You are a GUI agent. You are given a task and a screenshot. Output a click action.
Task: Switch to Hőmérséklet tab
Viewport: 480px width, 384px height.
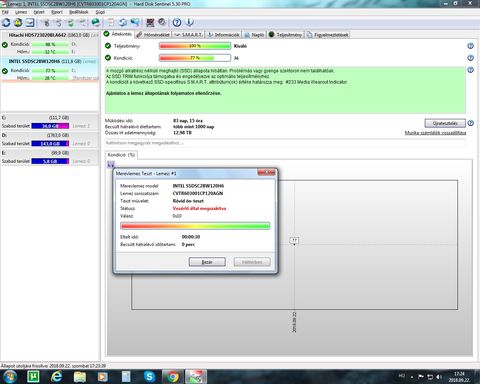(x=153, y=35)
